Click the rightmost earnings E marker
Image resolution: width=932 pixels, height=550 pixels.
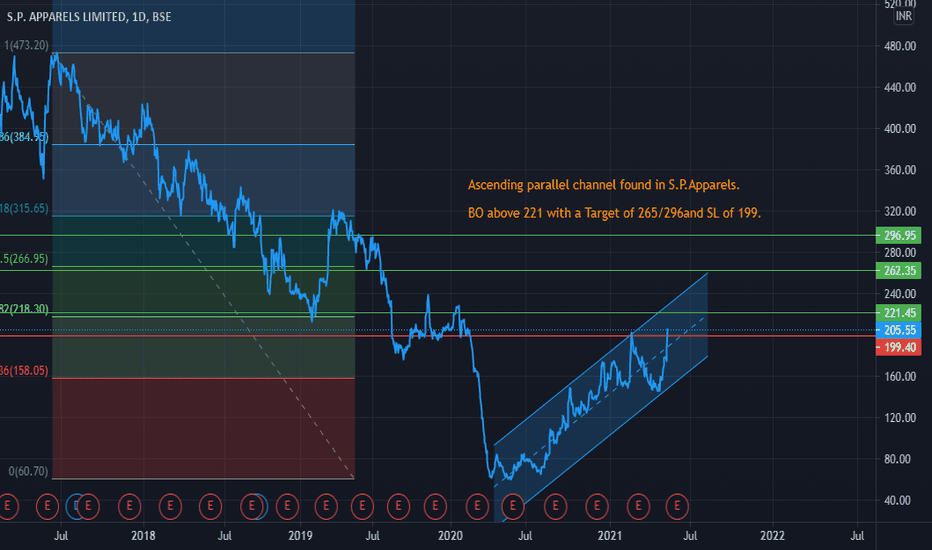[677, 507]
